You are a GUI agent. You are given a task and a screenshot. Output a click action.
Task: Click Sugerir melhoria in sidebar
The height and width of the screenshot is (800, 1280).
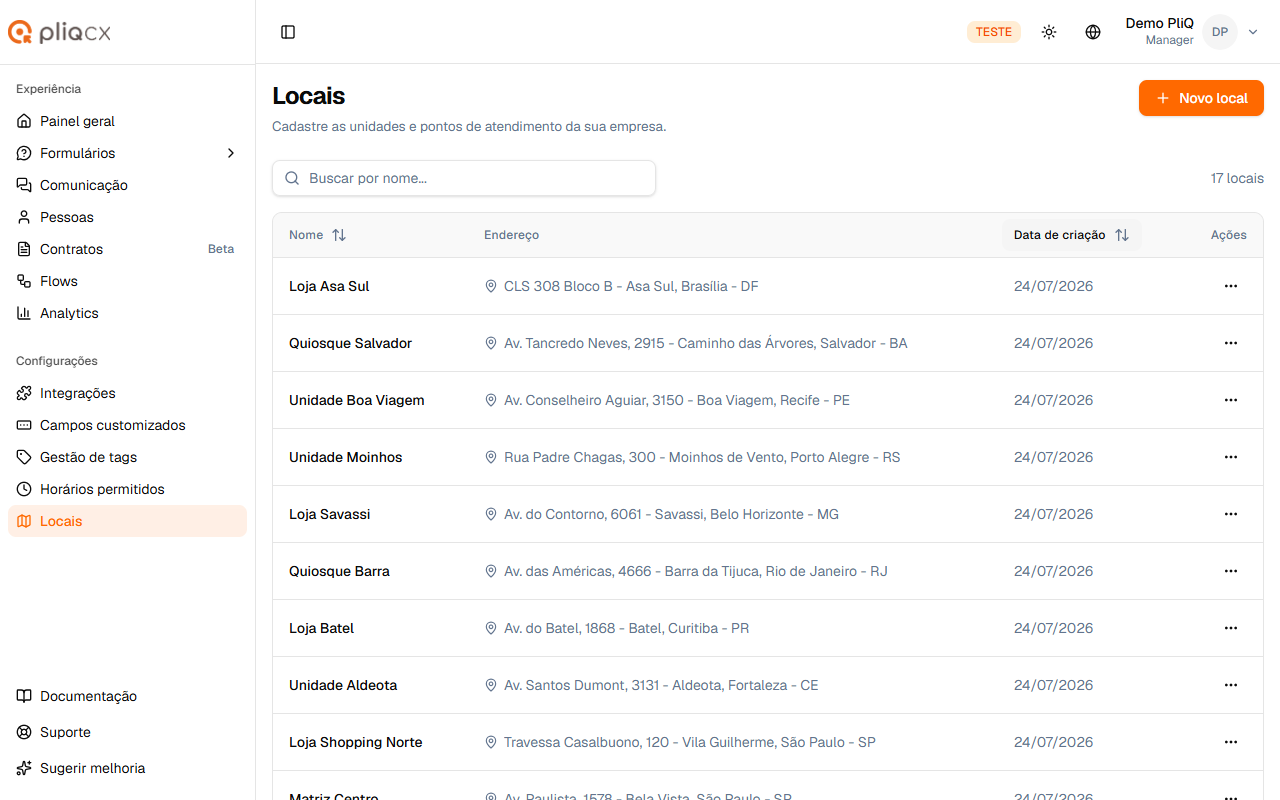[127, 768]
